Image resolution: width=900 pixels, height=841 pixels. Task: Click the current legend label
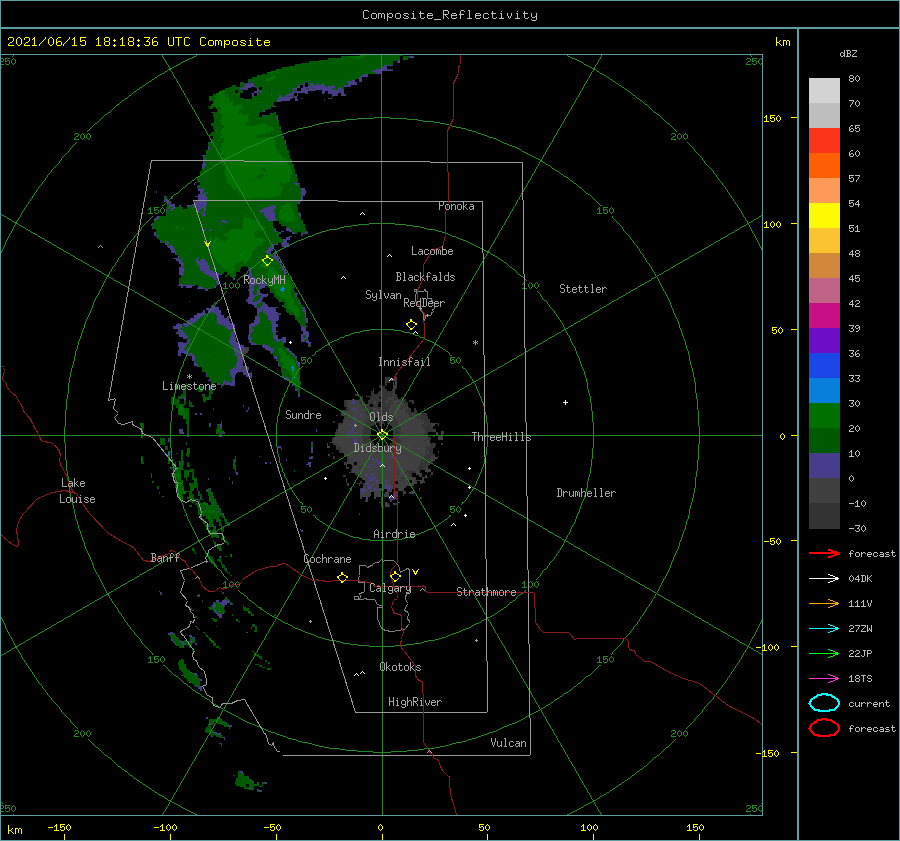coord(869,703)
